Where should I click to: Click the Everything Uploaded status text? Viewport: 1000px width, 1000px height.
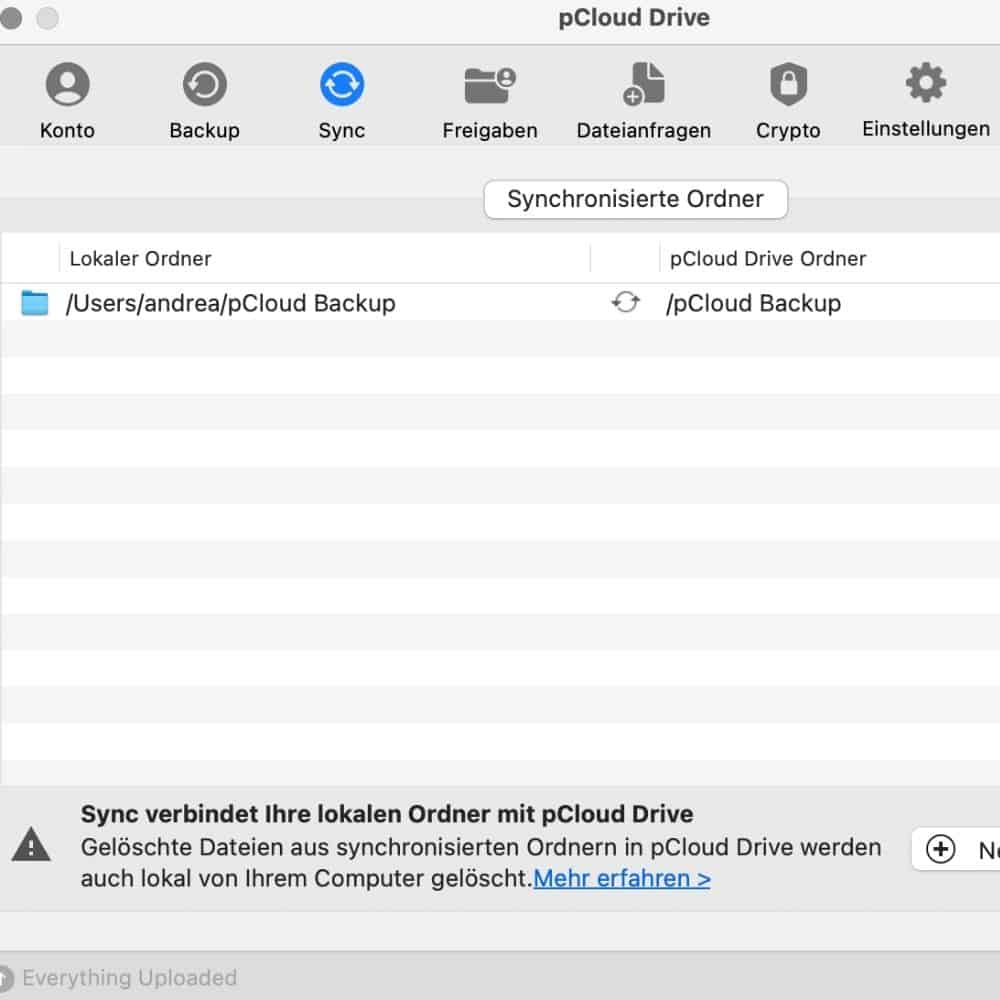[129, 978]
